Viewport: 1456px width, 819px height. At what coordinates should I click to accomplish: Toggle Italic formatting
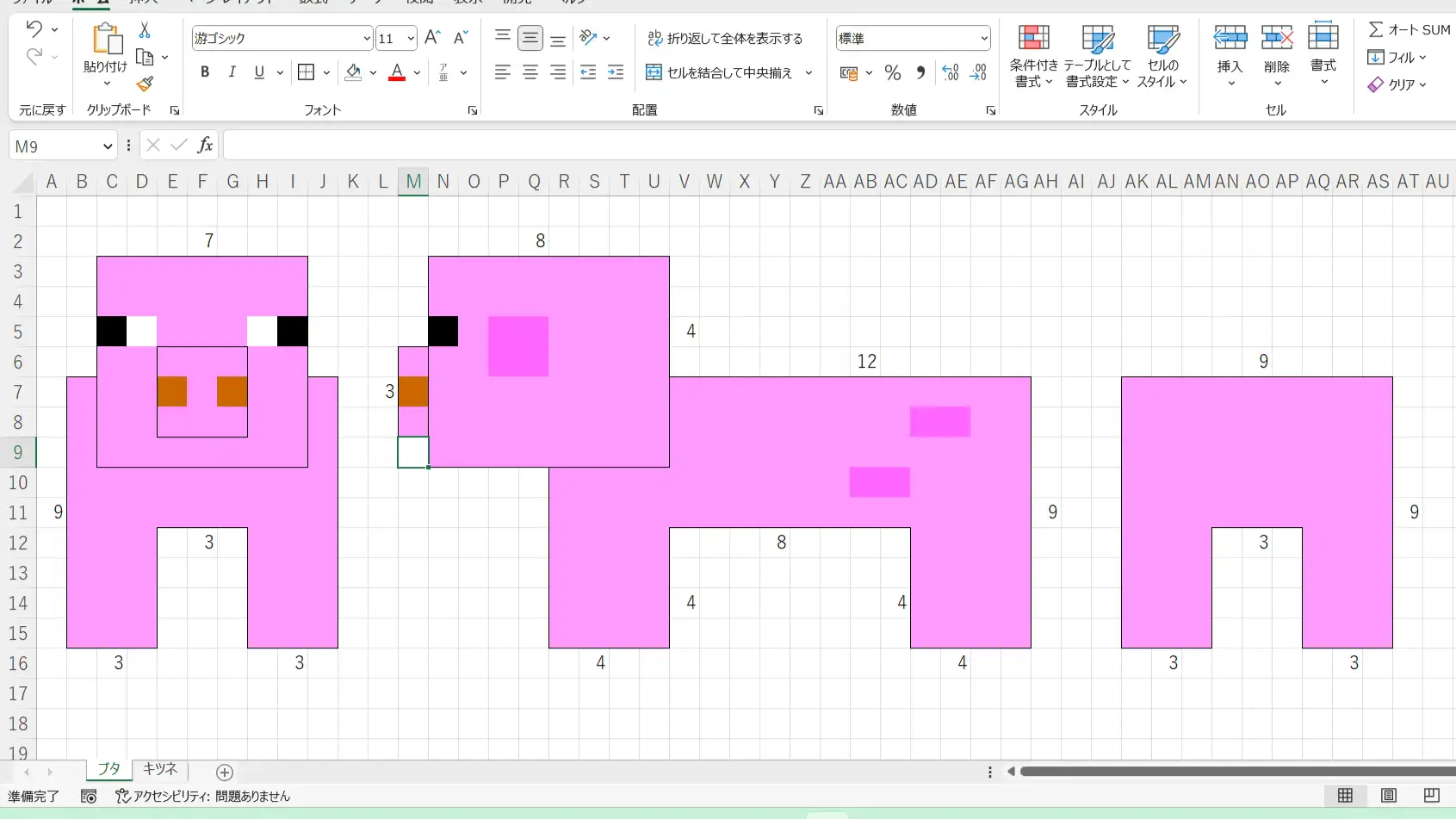[232, 72]
